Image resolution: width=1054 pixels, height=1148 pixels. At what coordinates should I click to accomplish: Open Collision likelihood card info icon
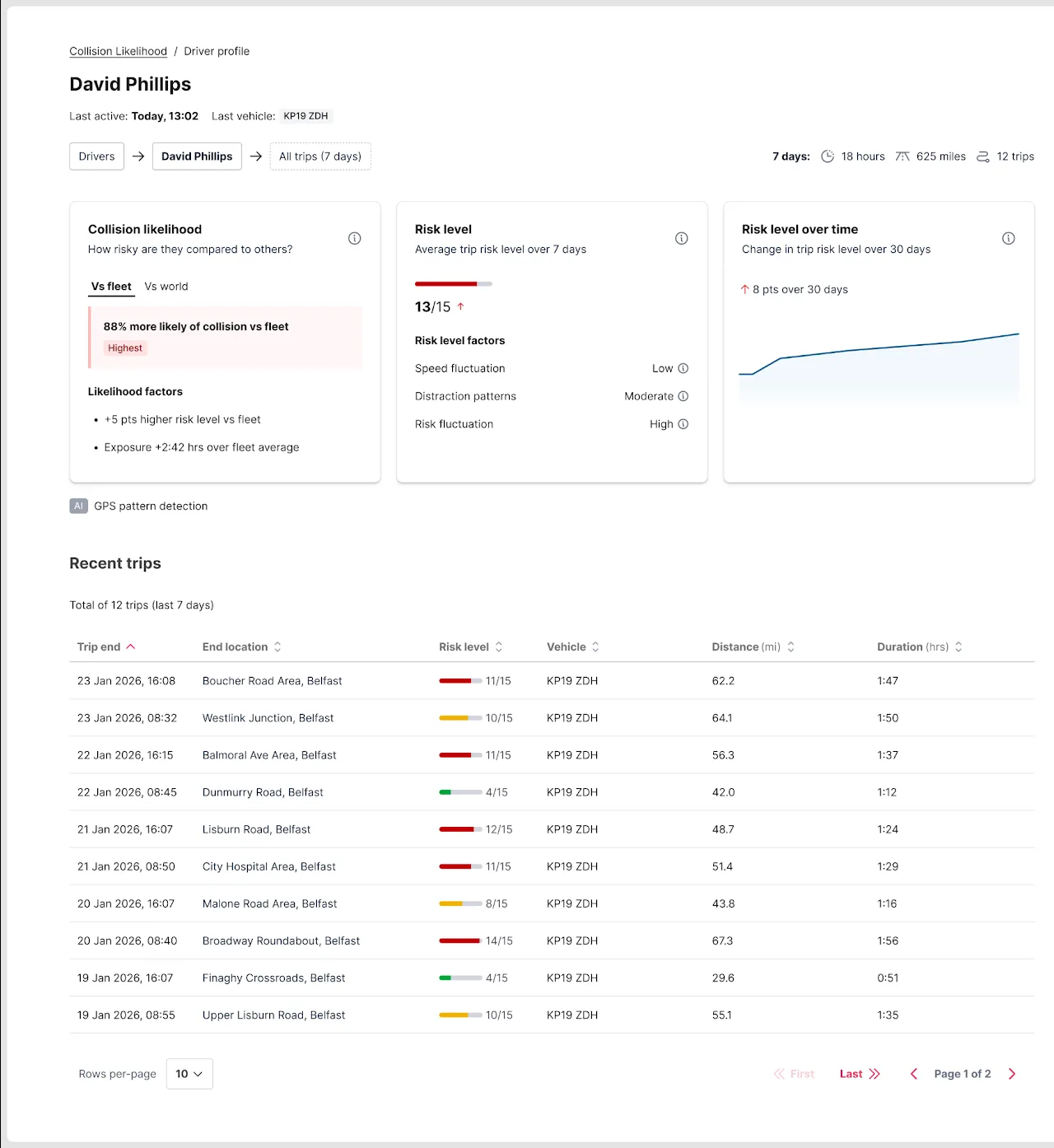(x=354, y=239)
